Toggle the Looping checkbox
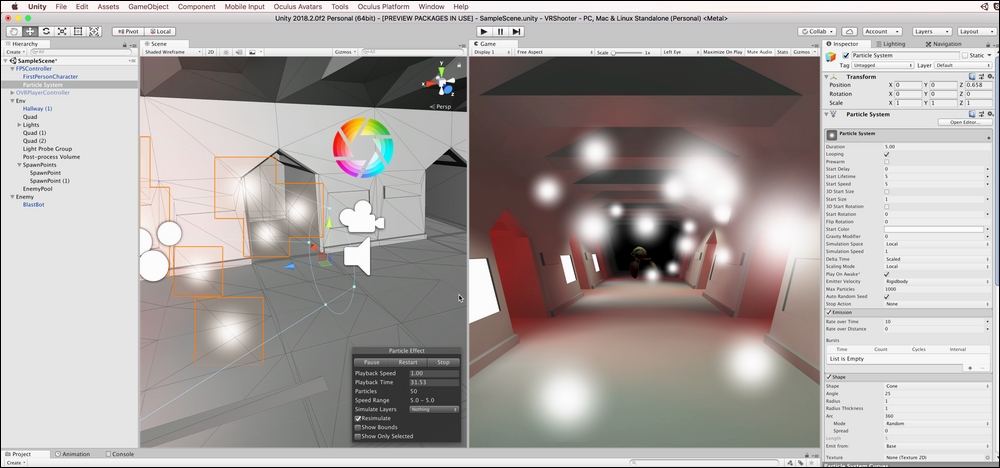Screen dimensions: 1000x468 click(x=886, y=154)
